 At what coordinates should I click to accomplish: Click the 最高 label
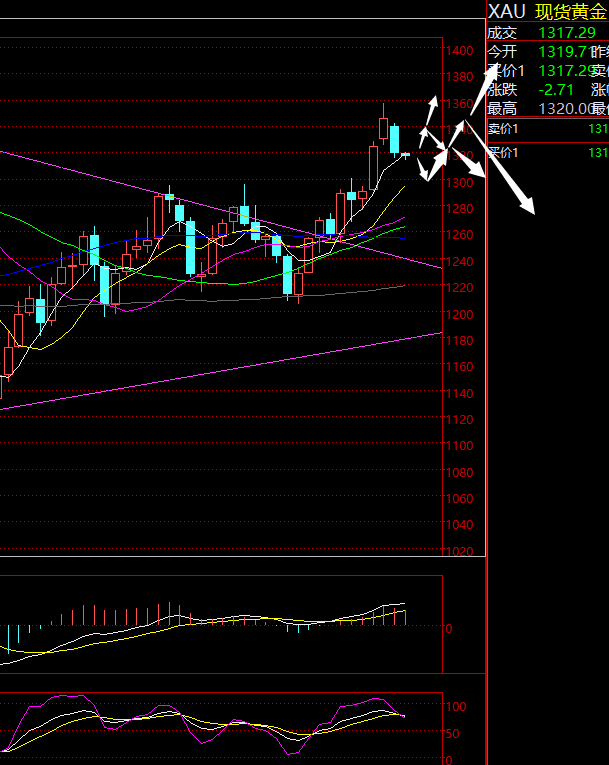pyautogui.click(x=502, y=108)
